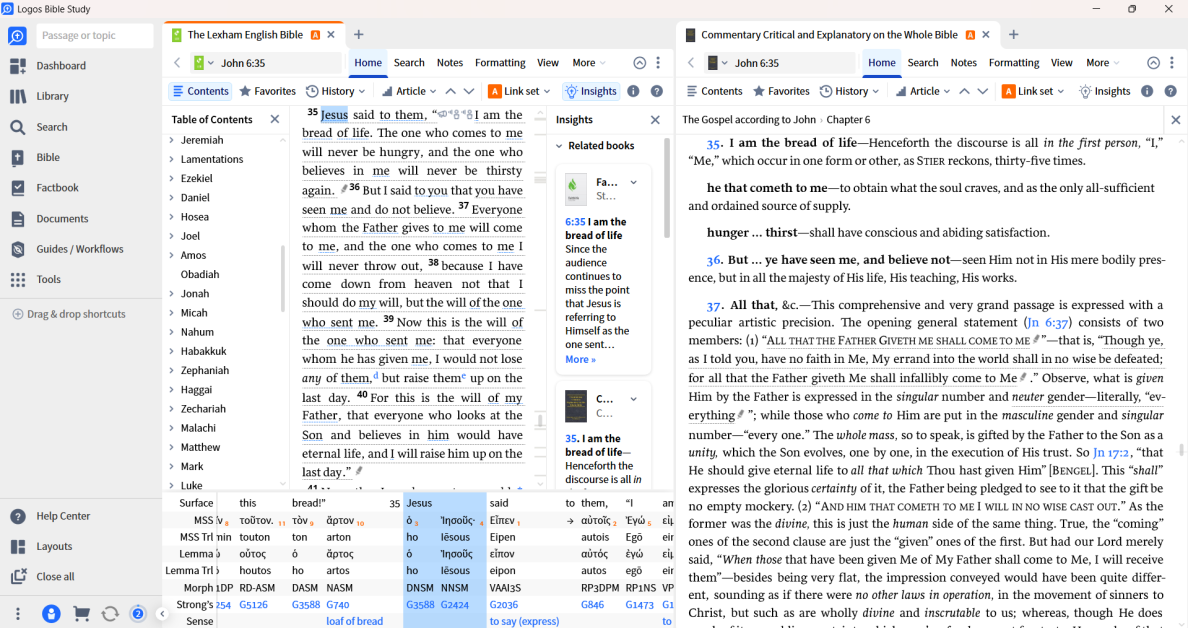Switch to Formatting tab in Lexham Bible panel
Screen dimensions: 1188x628
point(500,63)
